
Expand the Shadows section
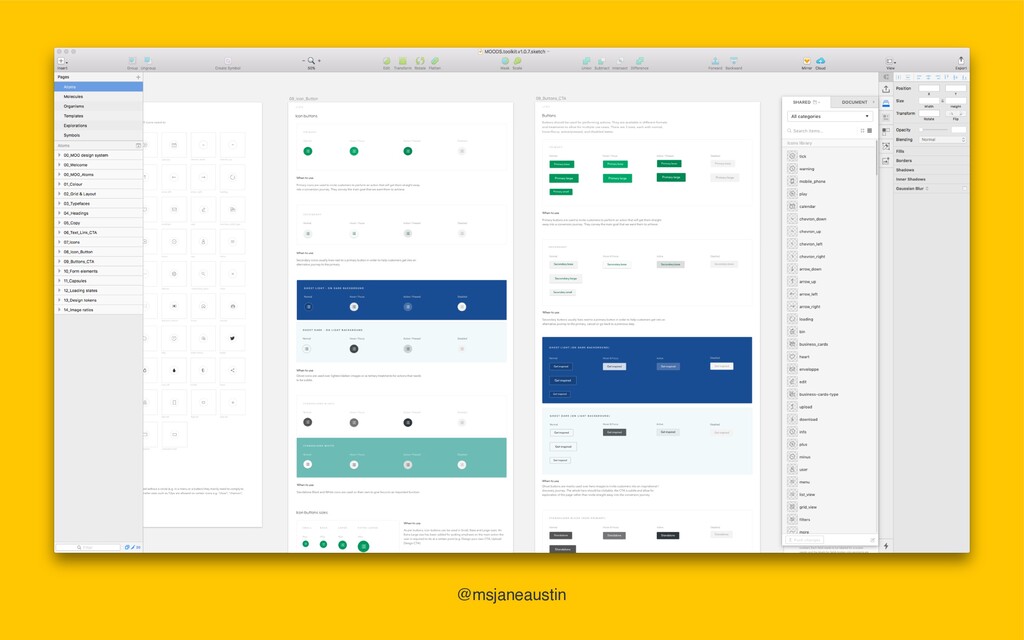[904, 170]
